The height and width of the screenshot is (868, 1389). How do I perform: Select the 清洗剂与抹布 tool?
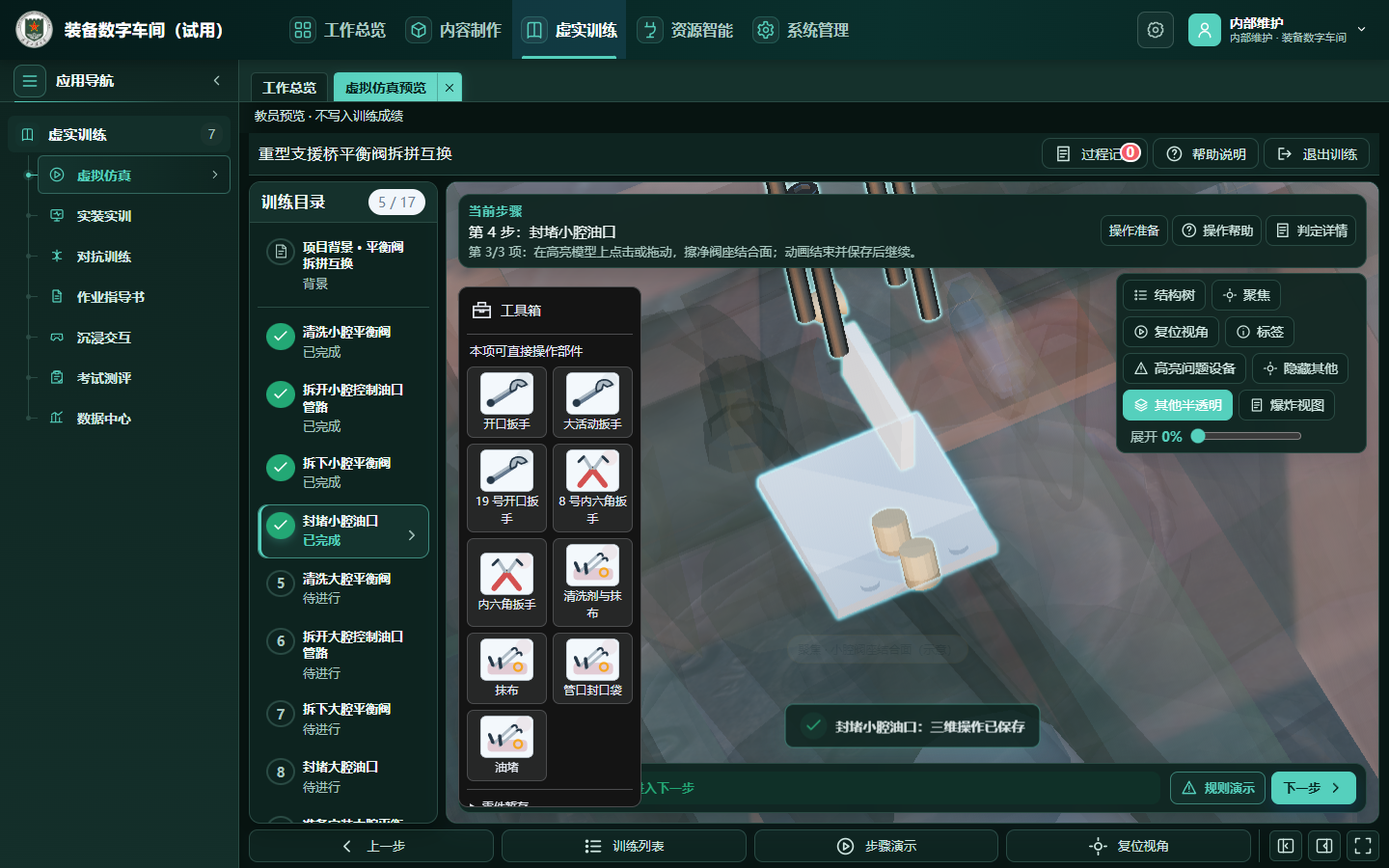pyautogui.click(x=592, y=583)
